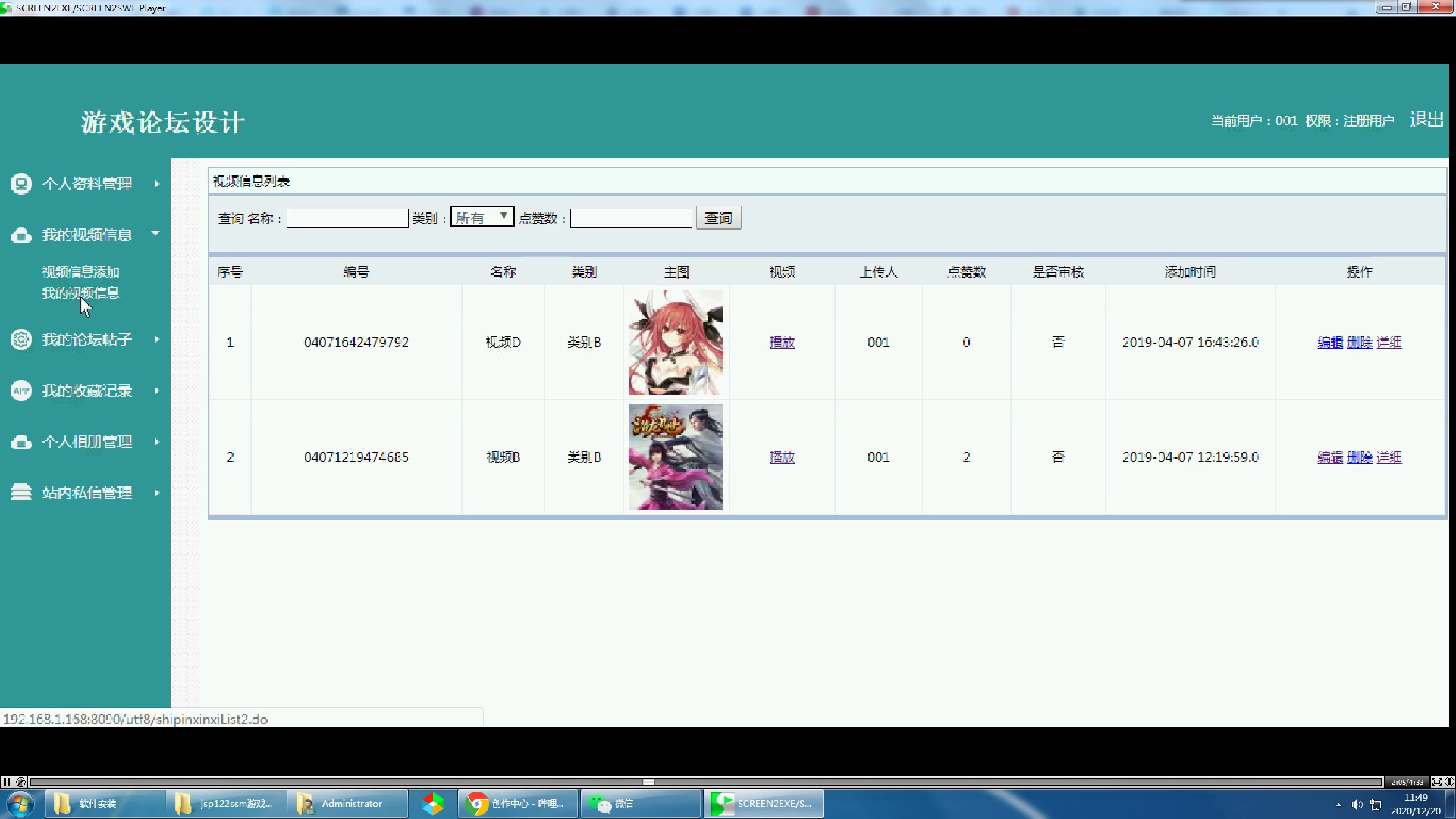The height and width of the screenshot is (819, 1456).
Task: Open the 类别 dropdown showing 所有
Action: 482,218
